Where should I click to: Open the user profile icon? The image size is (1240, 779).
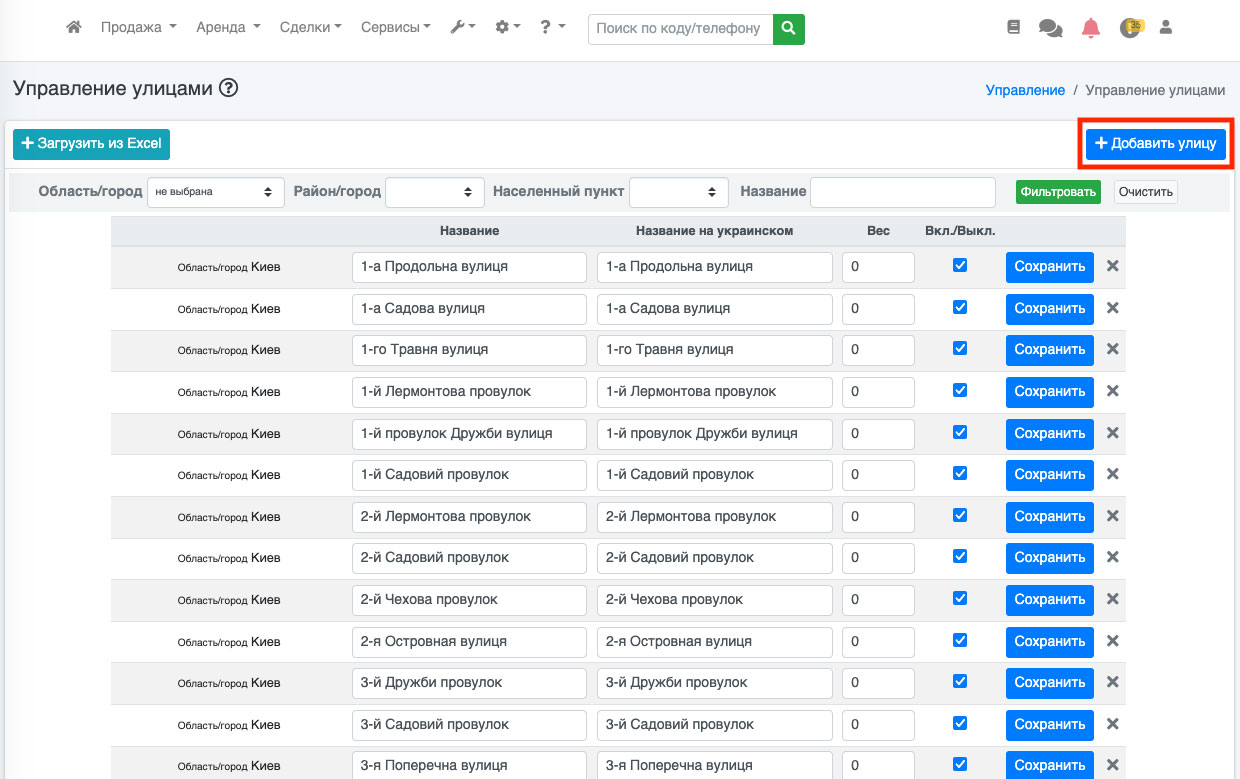pos(1165,28)
